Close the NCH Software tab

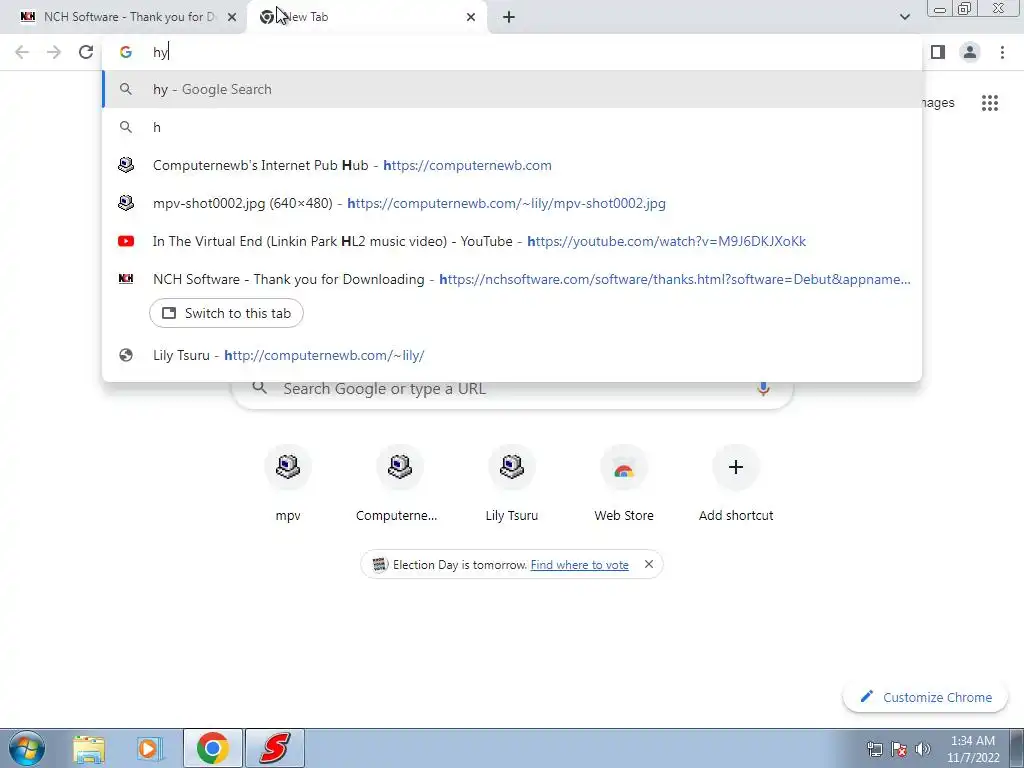232,18
